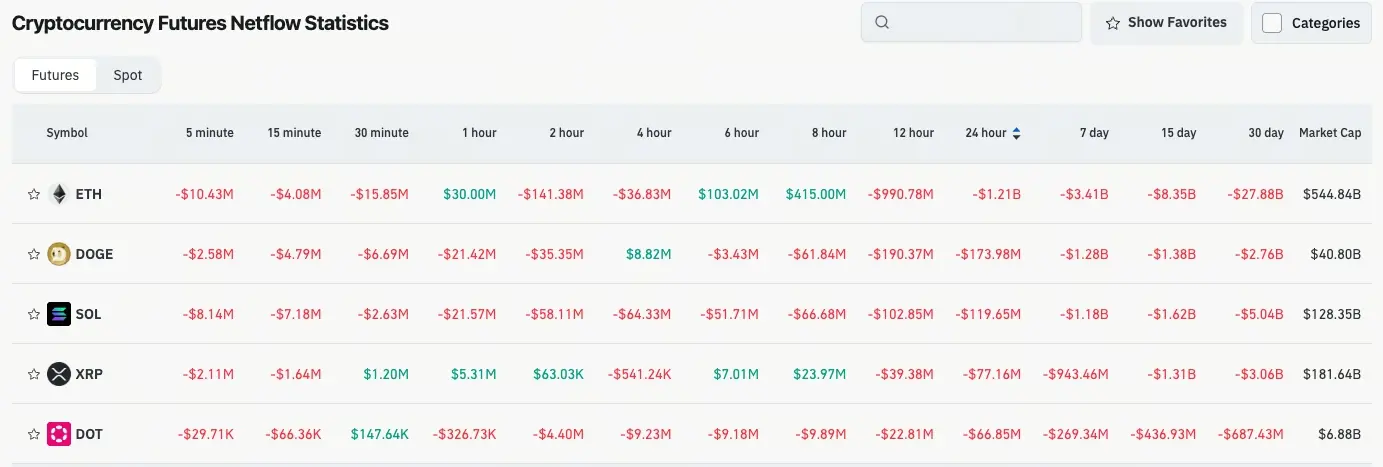1383x467 pixels.
Task: Click XRP 7 day value -$943.46M
Action: pyautogui.click(x=1076, y=374)
